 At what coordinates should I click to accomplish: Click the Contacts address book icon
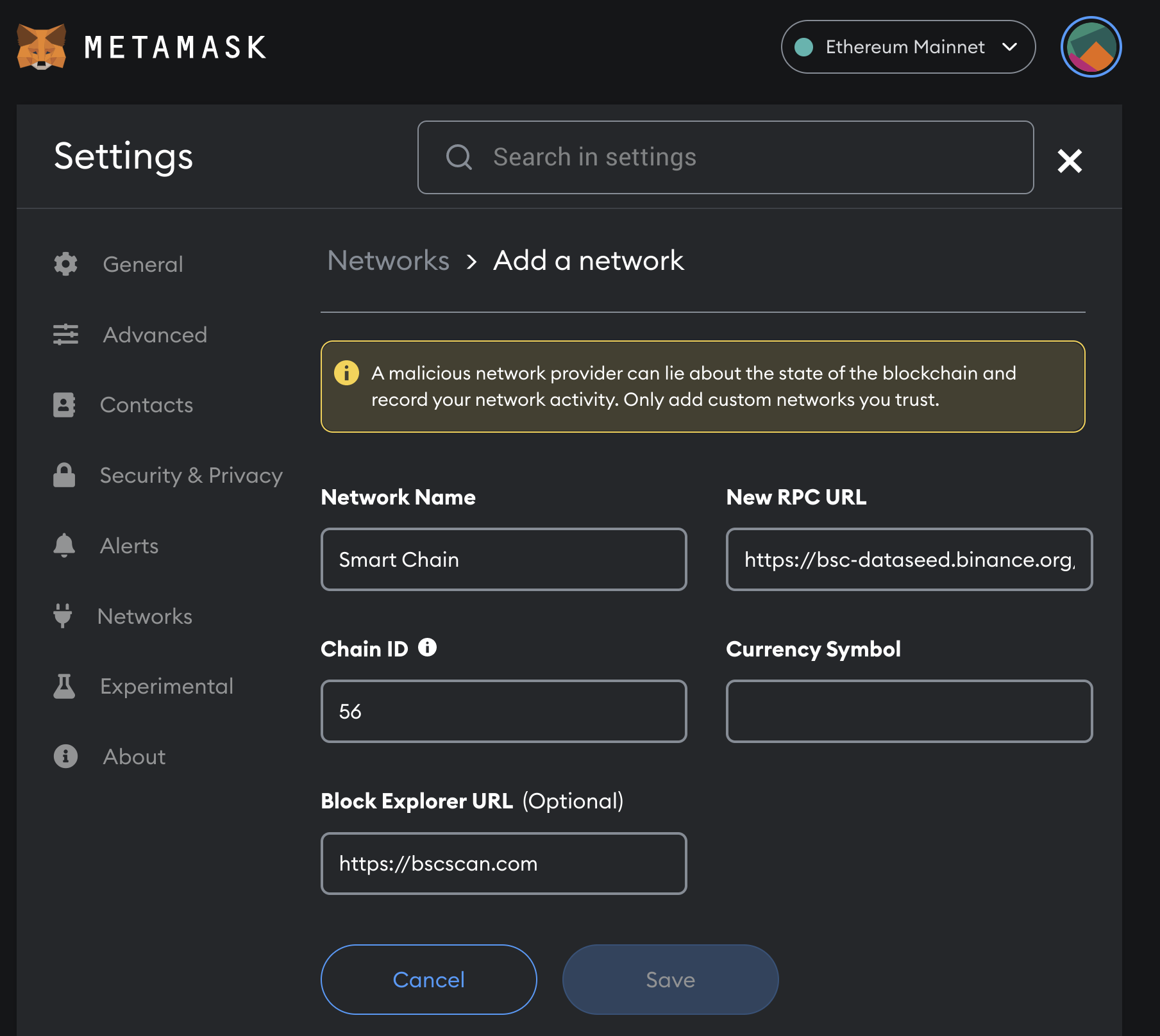(64, 405)
